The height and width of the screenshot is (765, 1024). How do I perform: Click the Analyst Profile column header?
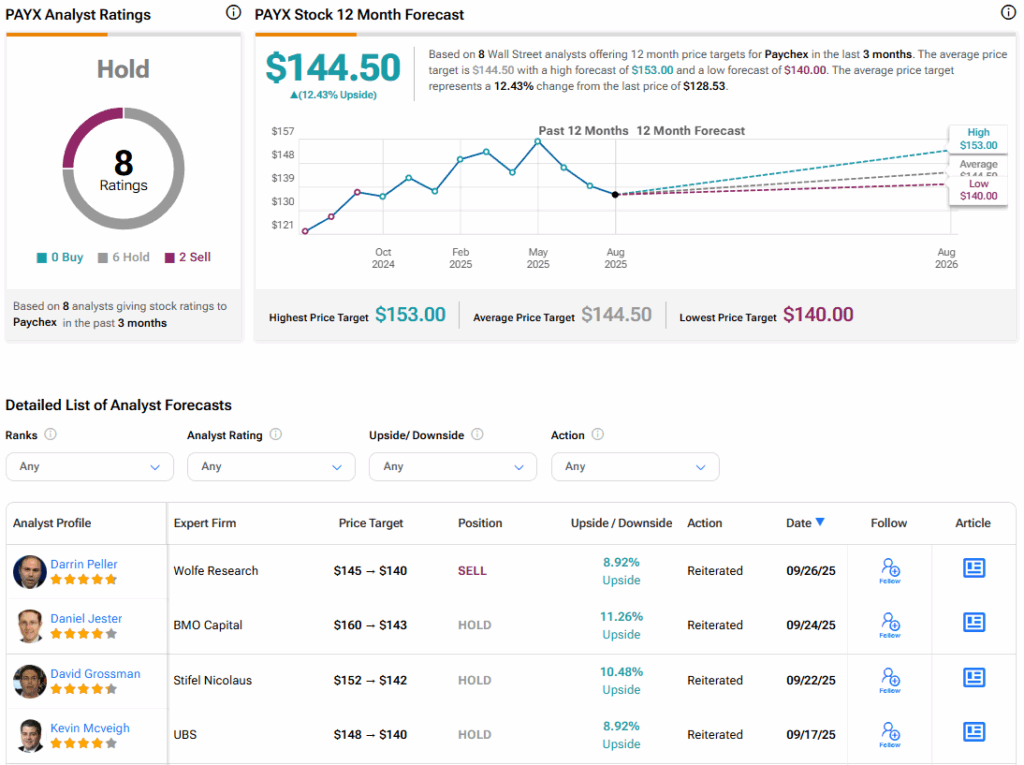(52, 523)
